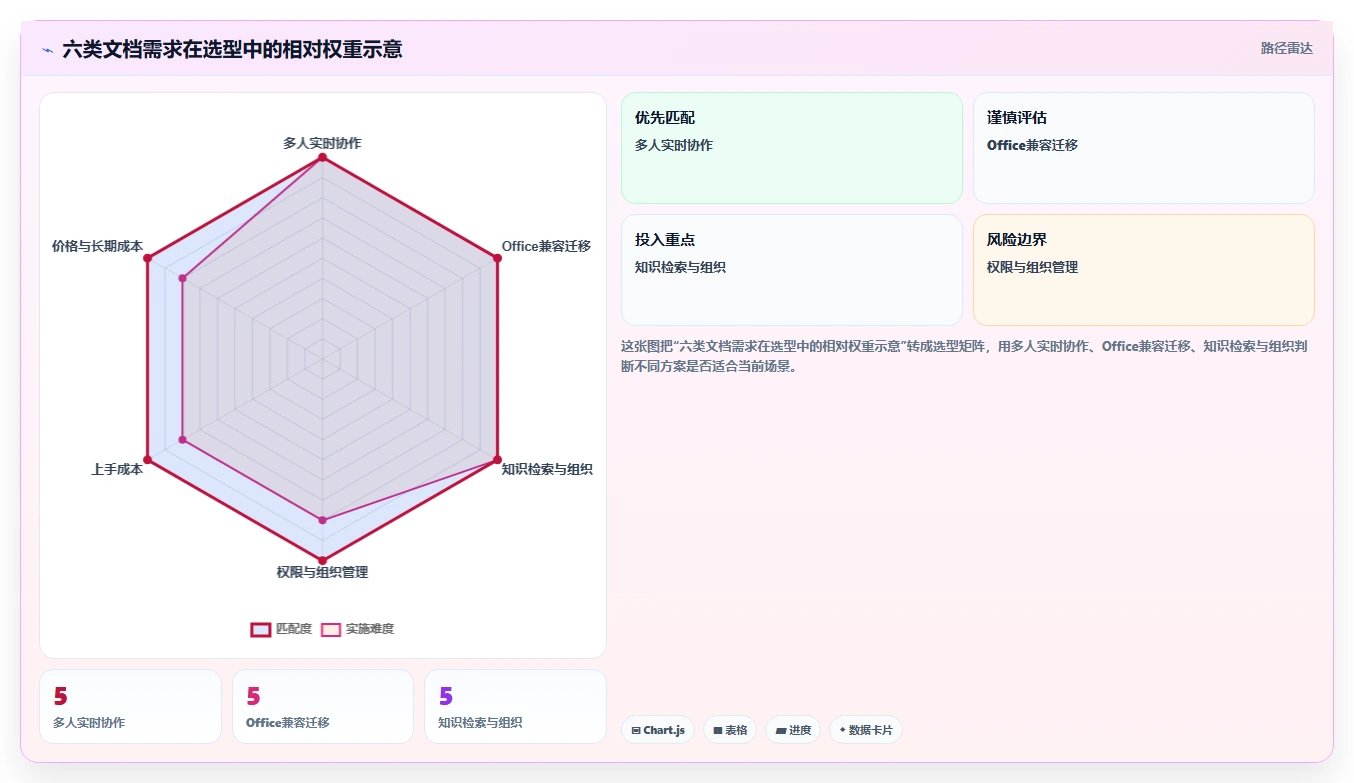Image resolution: width=1354 pixels, height=783 pixels.
Task: Click the 知识检索与组织 radar axis label
Action: click(x=547, y=469)
